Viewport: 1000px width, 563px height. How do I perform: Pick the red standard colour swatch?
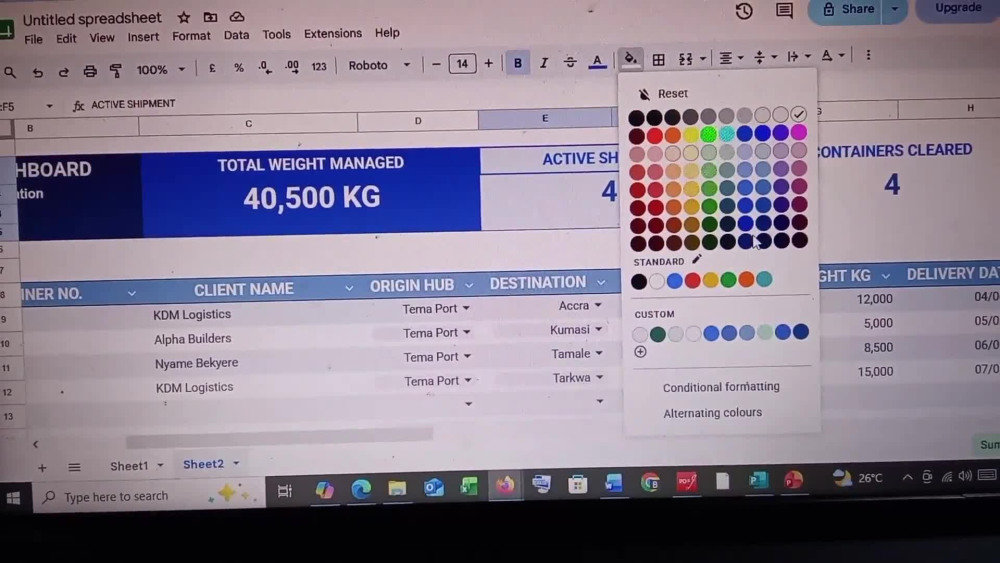point(693,280)
